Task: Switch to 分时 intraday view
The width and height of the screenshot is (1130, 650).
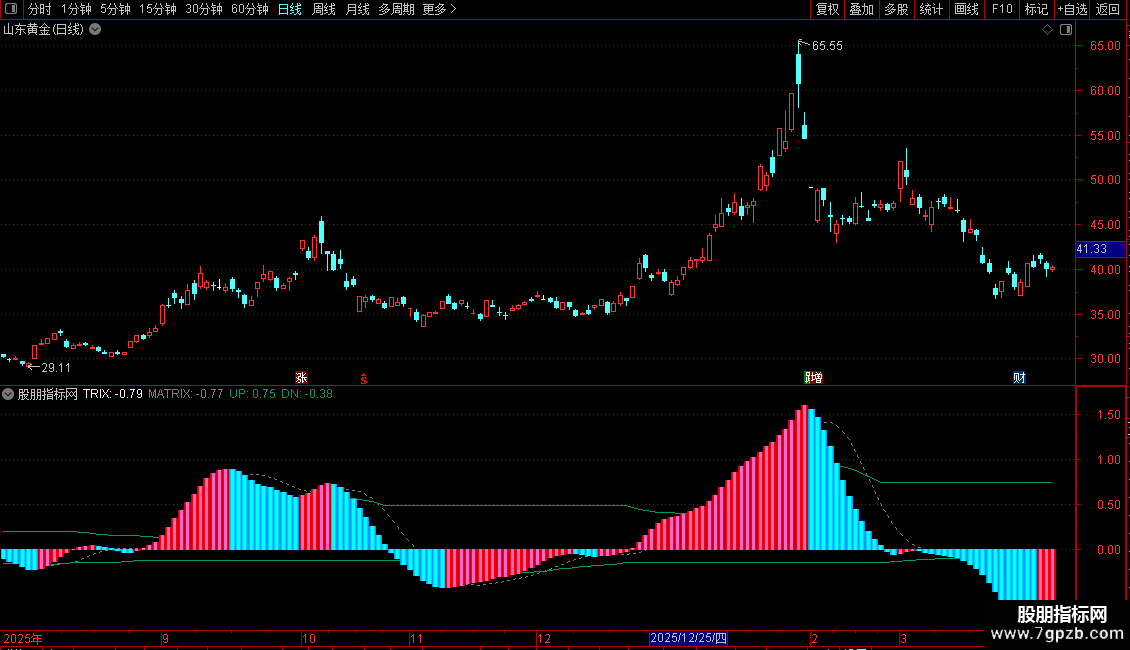Action: tap(40, 9)
